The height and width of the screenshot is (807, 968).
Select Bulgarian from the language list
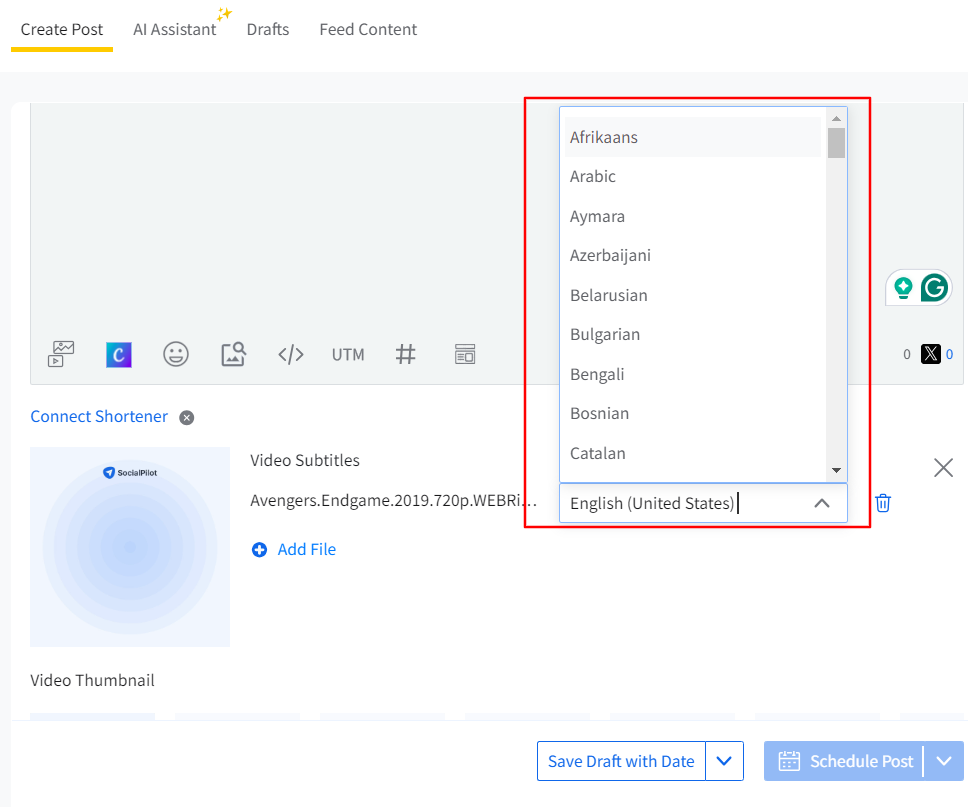tap(605, 334)
